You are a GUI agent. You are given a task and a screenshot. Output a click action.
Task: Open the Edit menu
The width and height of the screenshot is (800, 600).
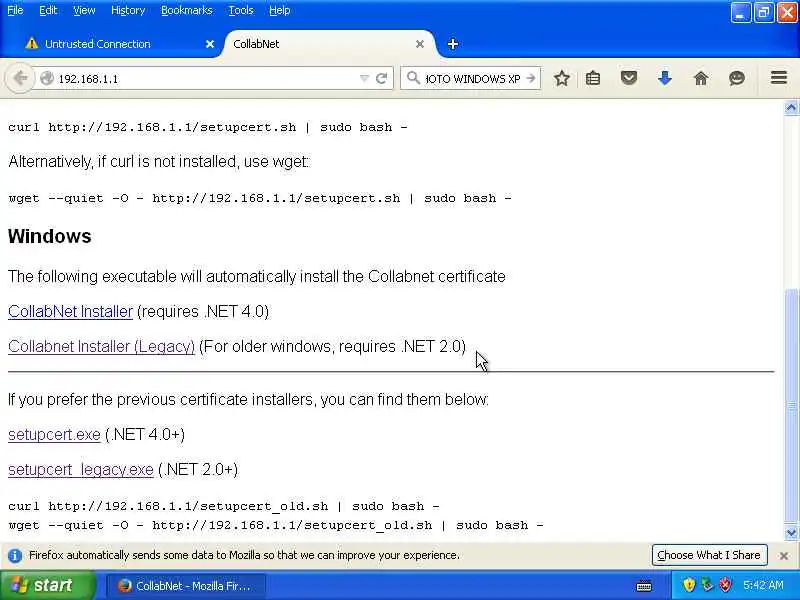tap(48, 10)
